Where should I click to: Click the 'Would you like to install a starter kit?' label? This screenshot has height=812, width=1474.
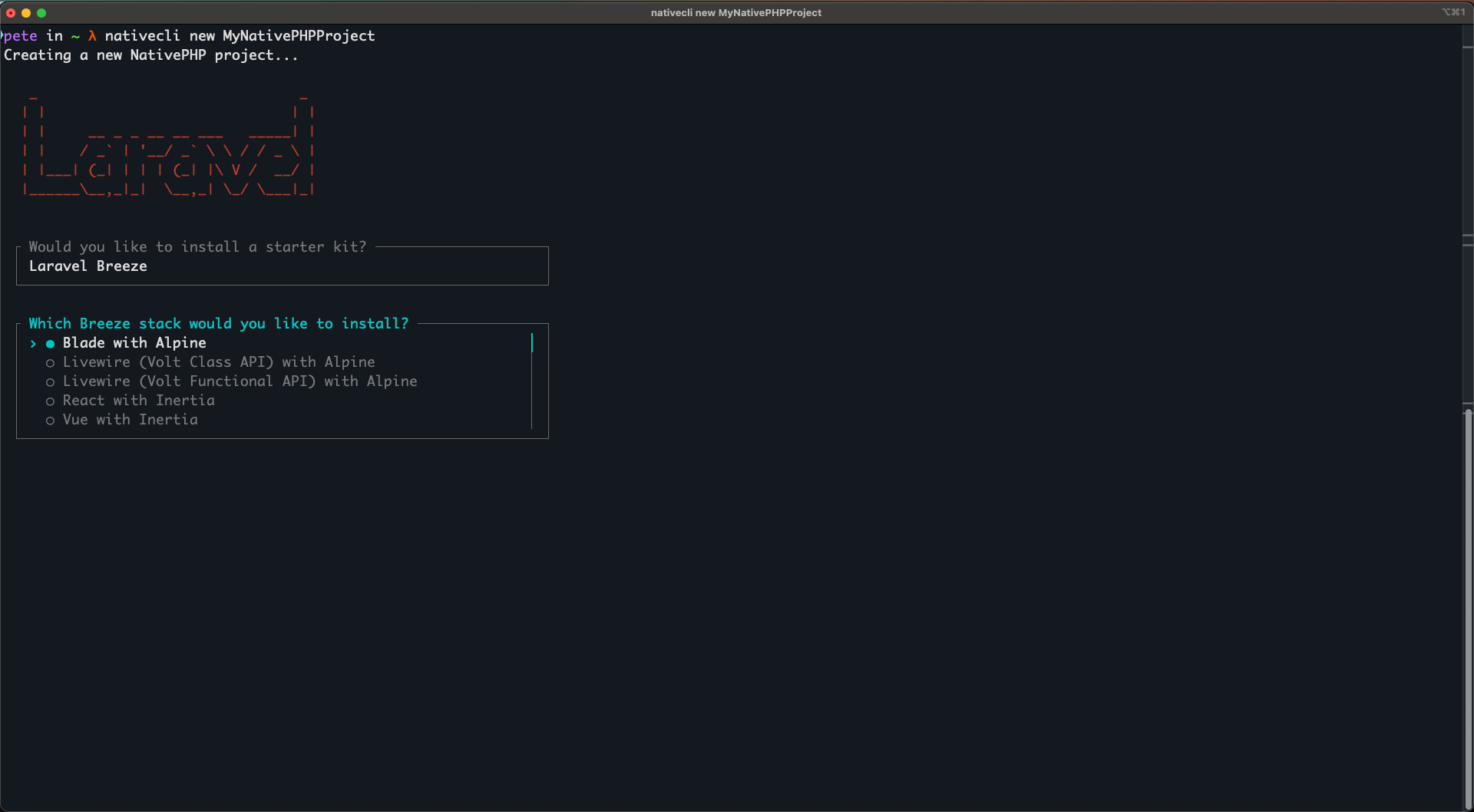point(197,247)
